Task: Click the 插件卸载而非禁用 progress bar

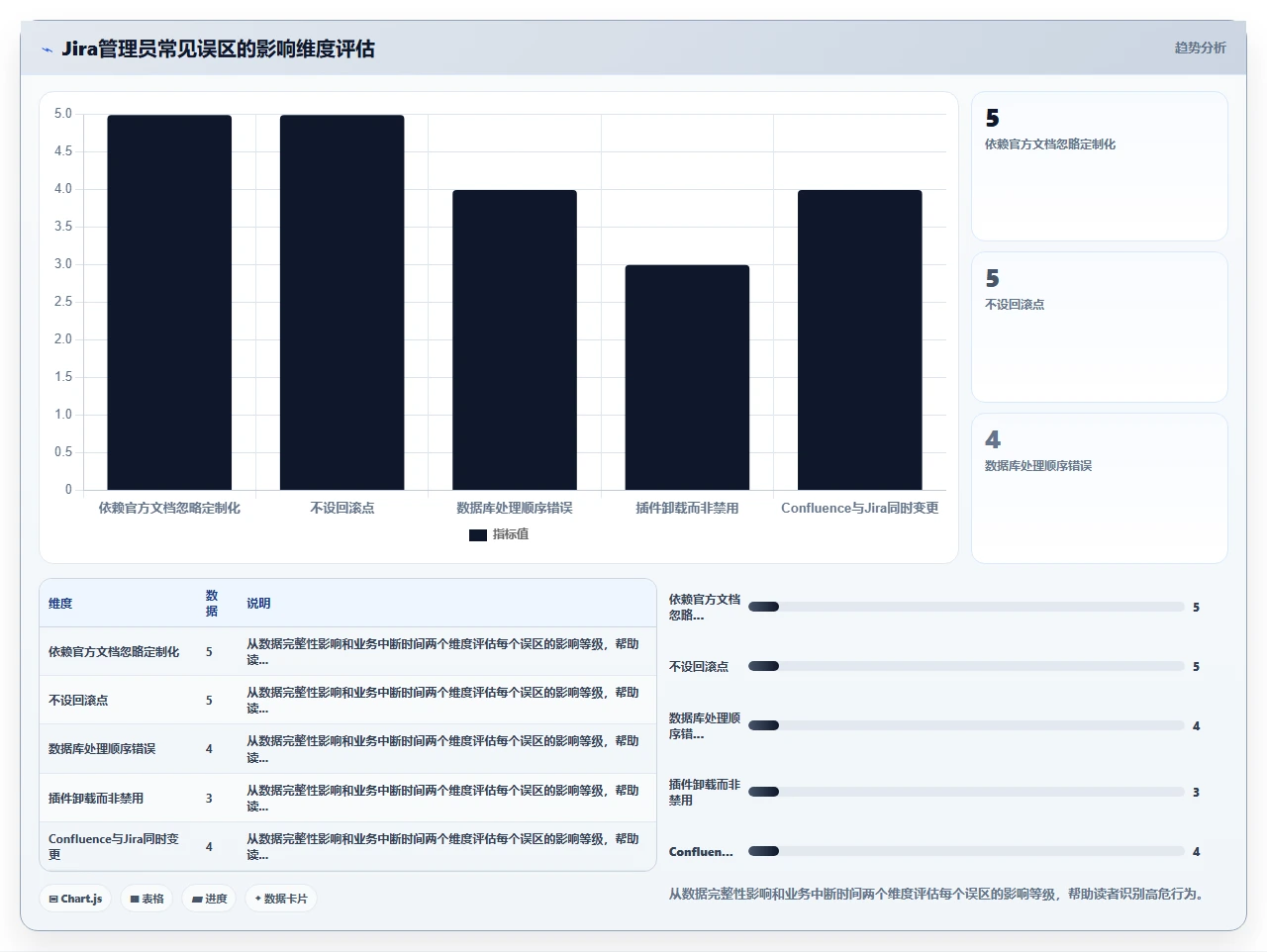Action: tap(966, 792)
